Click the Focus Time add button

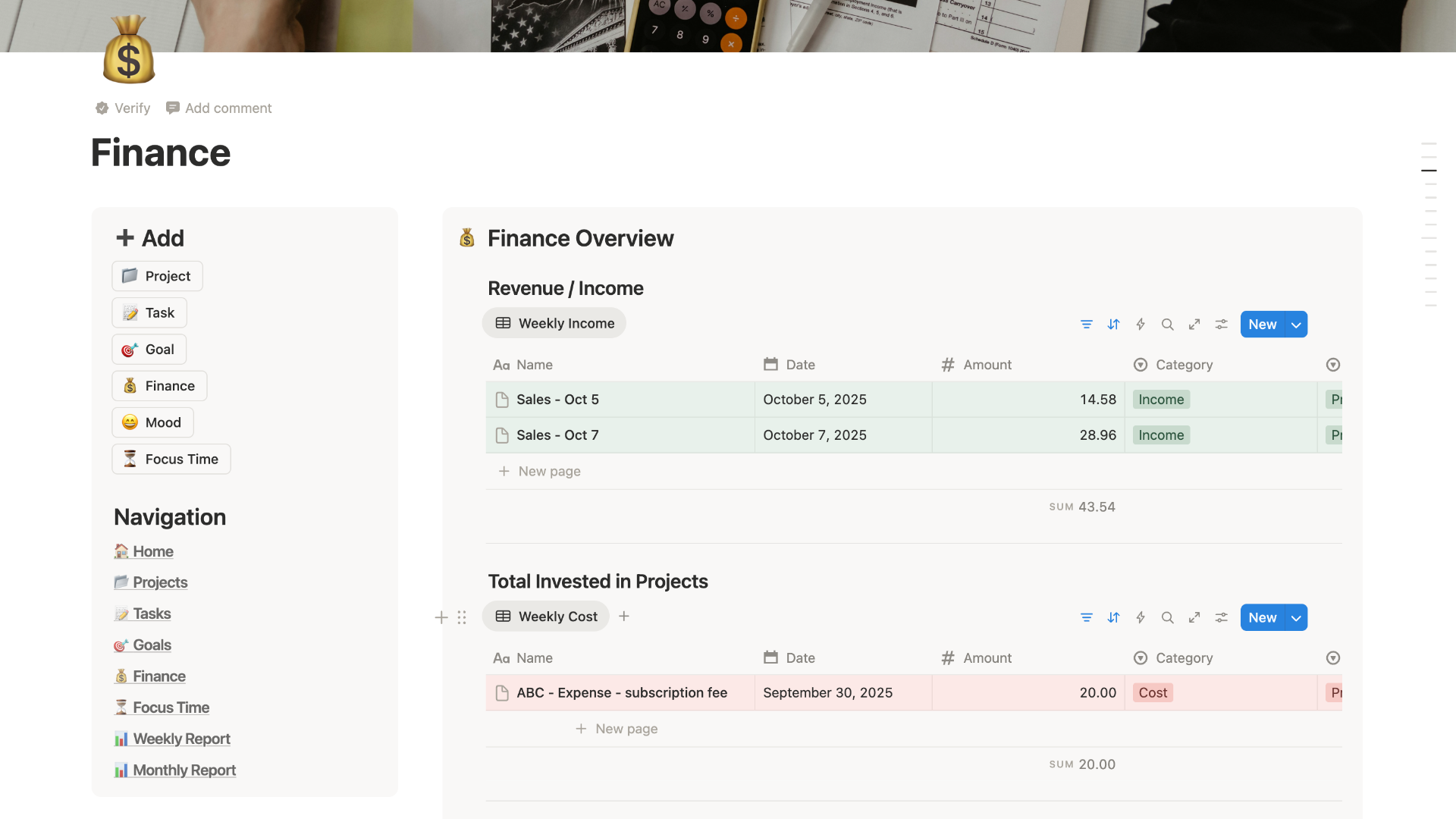coord(171,460)
